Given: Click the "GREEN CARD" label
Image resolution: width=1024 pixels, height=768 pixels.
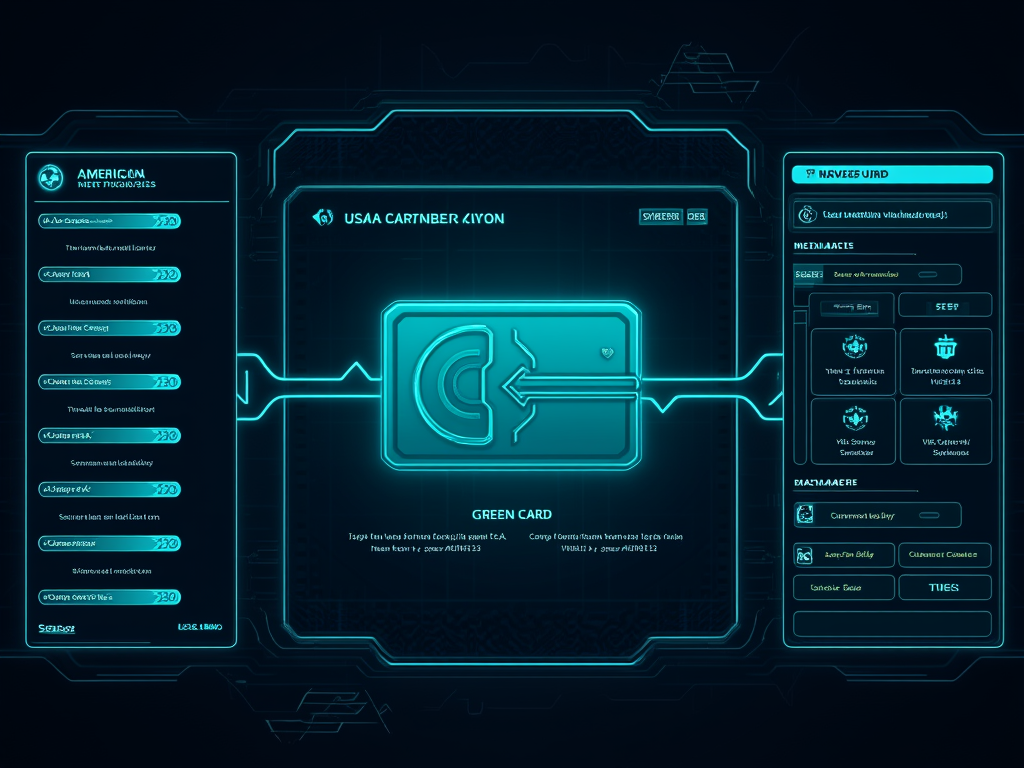Looking at the screenshot, I should [x=512, y=515].
